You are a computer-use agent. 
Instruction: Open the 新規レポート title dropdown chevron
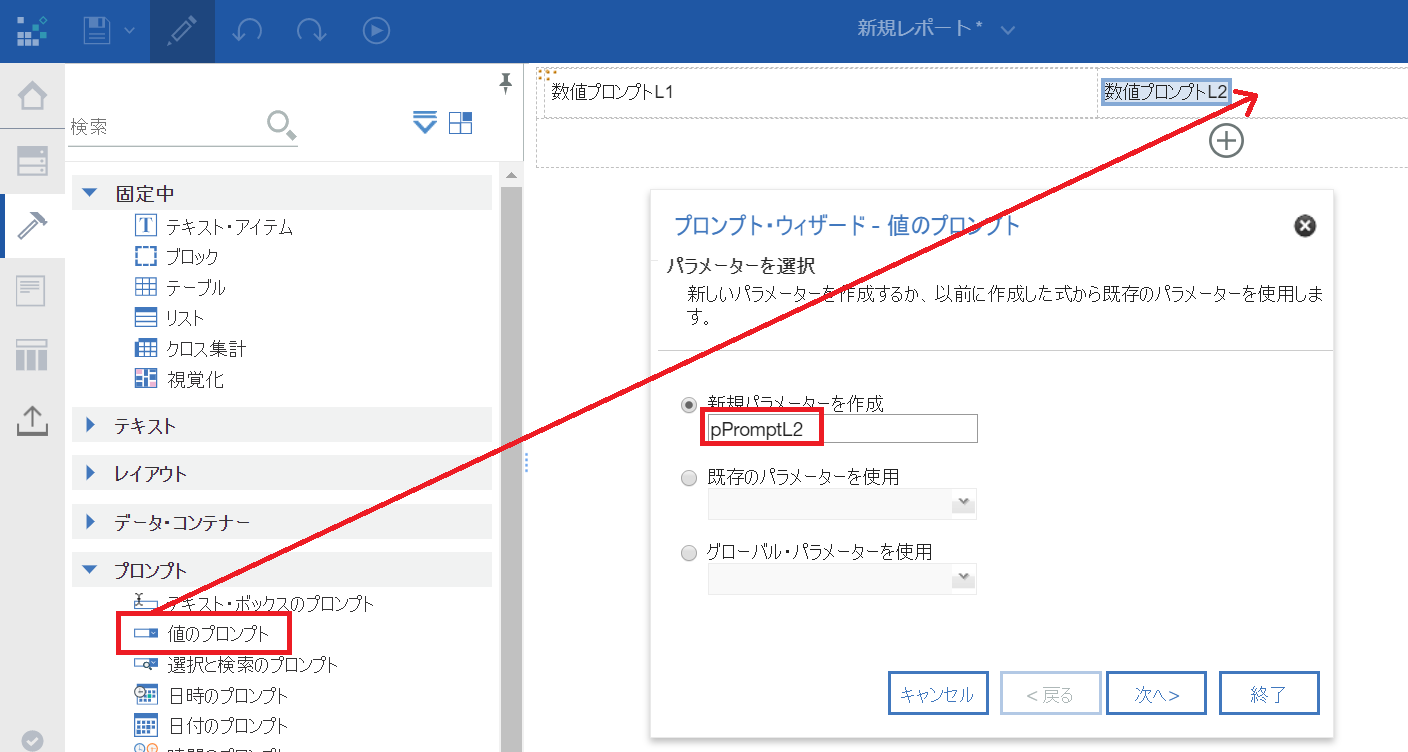(x=1008, y=30)
